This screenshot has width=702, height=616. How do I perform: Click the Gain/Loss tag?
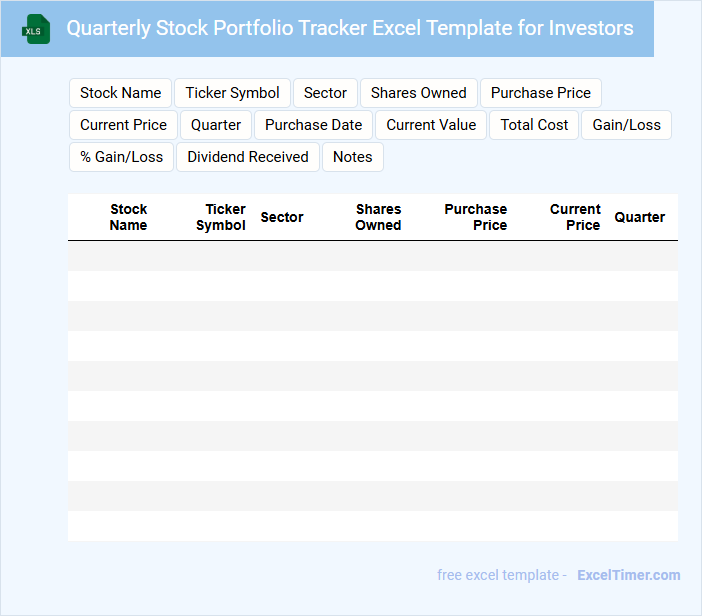(626, 125)
